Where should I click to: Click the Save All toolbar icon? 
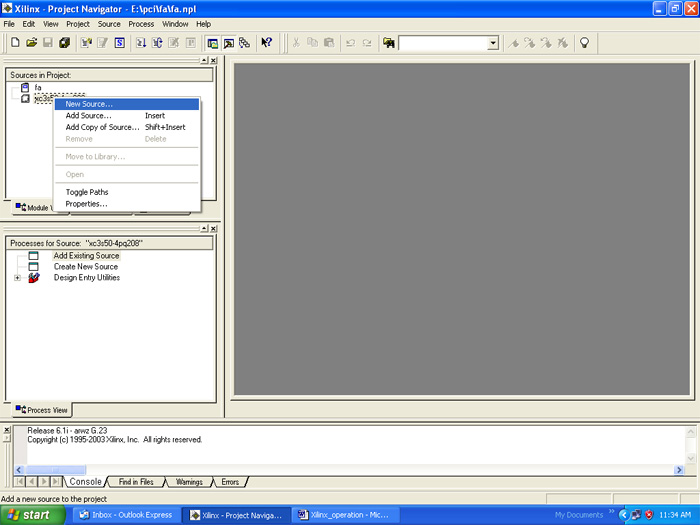(x=64, y=43)
